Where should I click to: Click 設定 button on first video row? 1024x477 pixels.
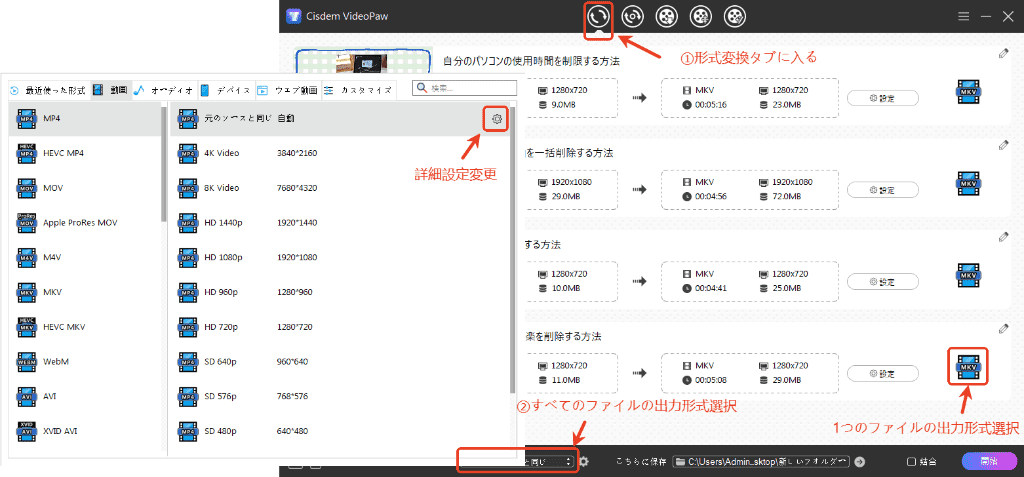pyautogui.click(x=882, y=97)
